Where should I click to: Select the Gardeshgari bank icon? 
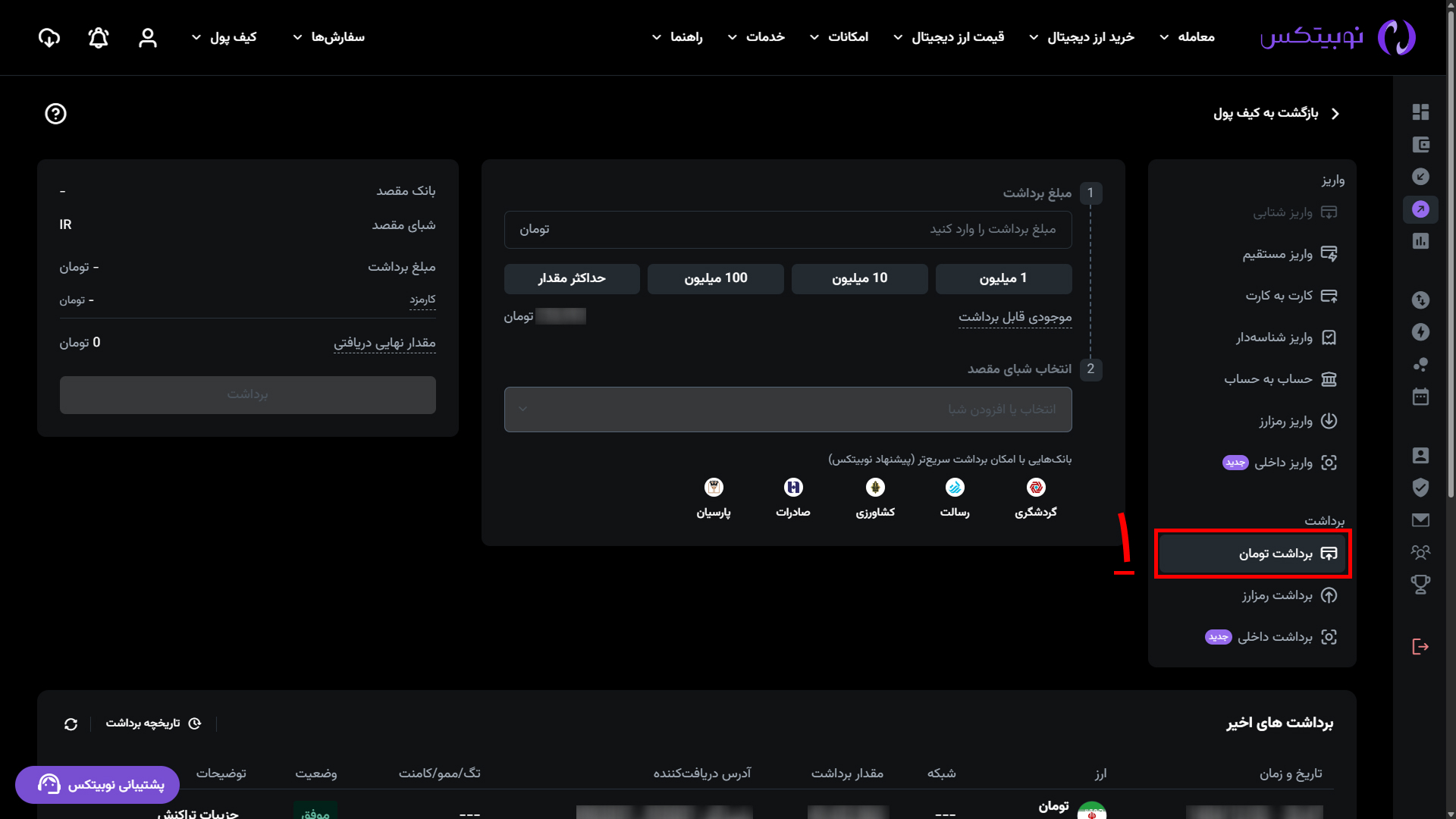(x=1036, y=488)
